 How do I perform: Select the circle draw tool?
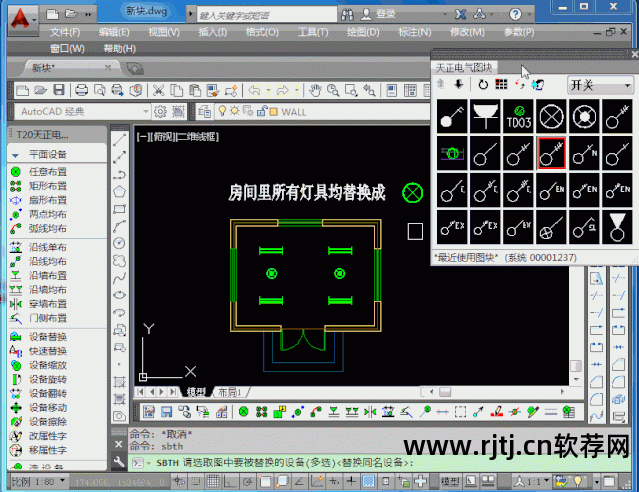click(119, 243)
